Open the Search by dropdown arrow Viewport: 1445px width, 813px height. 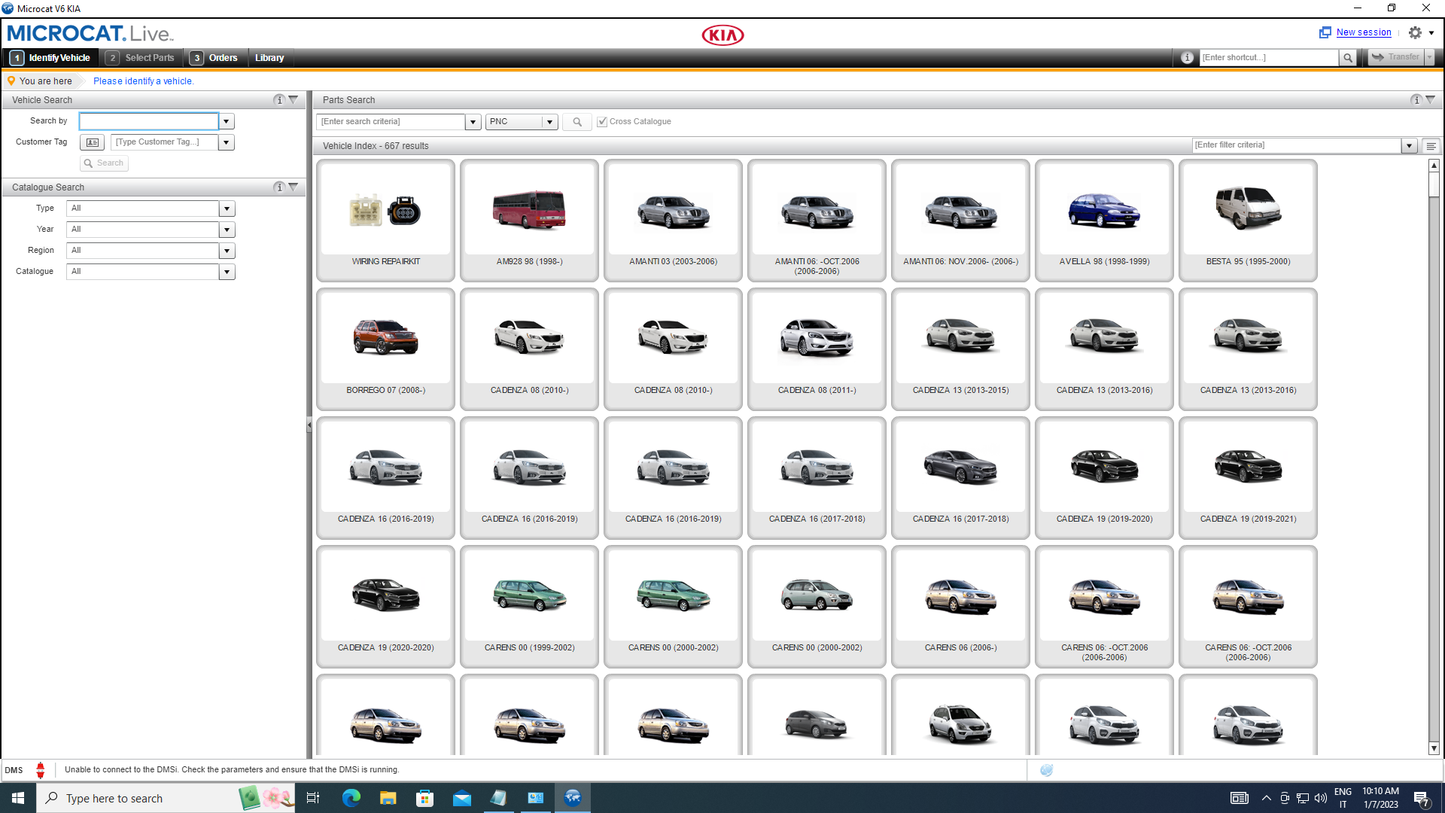click(x=226, y=121)
